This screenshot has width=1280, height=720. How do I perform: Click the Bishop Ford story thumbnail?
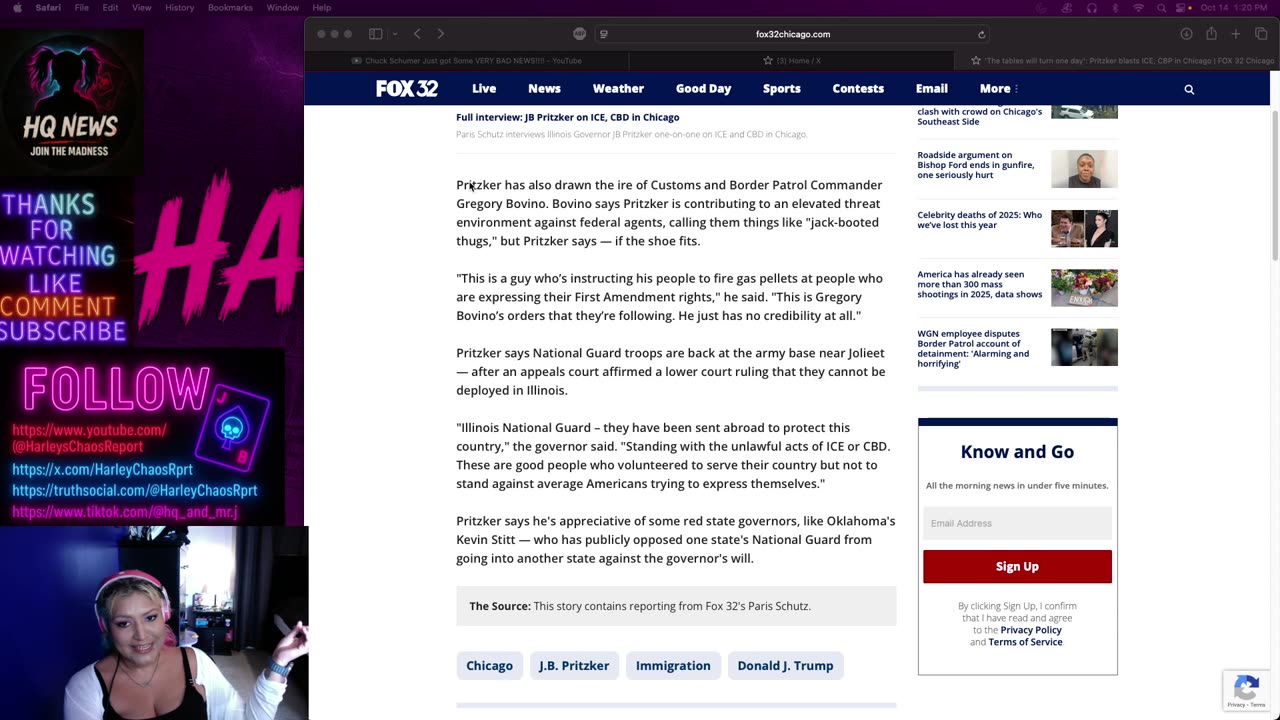1084,169
